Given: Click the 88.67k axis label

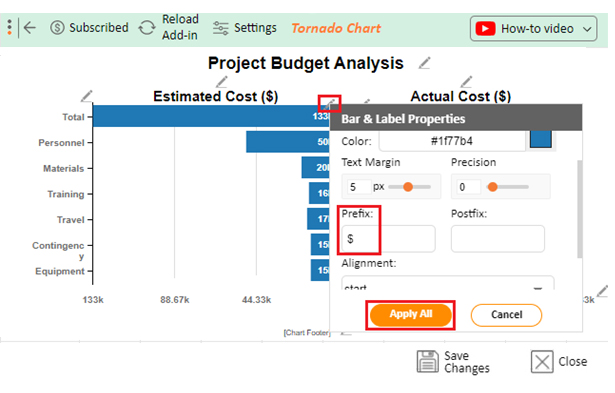Looking at the screenshot, I should coord(175,300).
